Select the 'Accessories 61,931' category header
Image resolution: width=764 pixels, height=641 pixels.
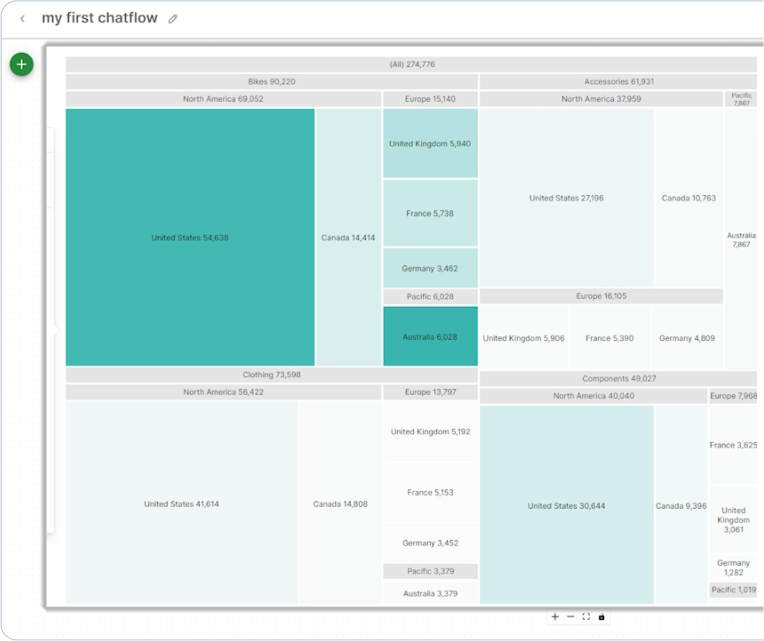click(618, 81)
